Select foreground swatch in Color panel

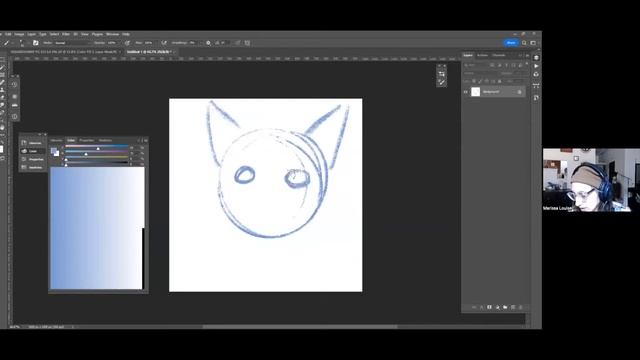[53, 151]
